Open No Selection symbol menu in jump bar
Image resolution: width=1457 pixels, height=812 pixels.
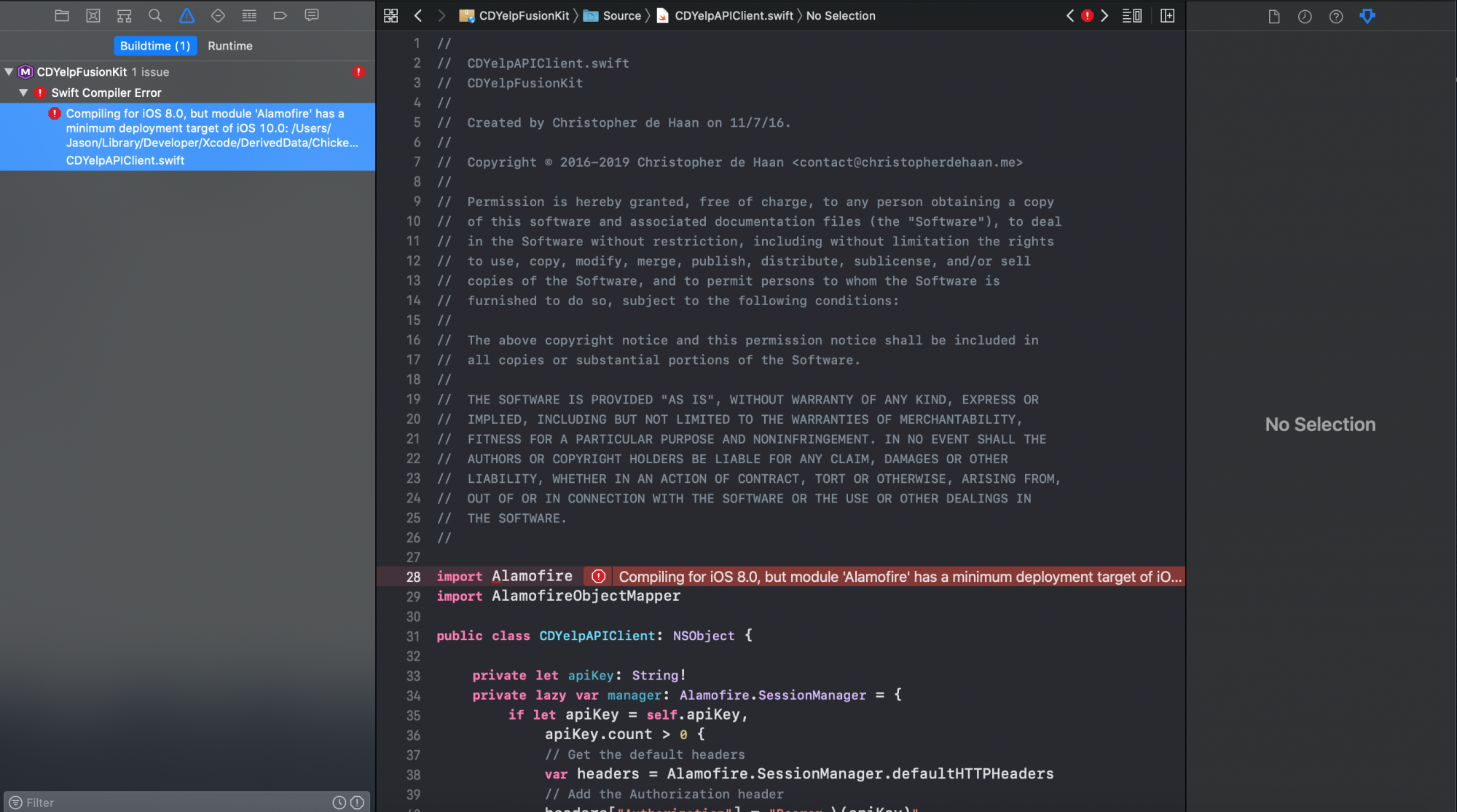[x=841, y=15]
